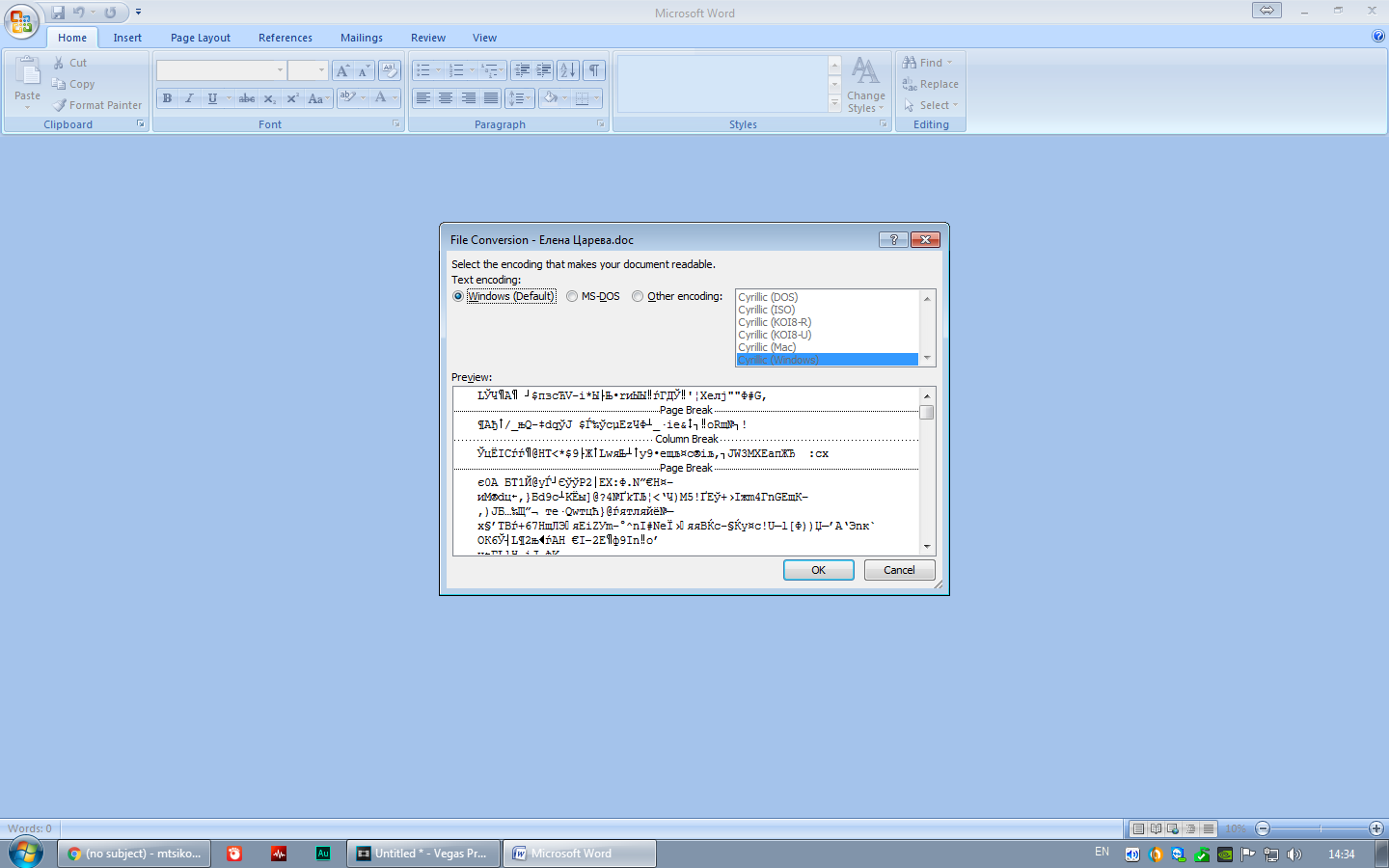
Task: Apply Strikethrough formatting
Action: 247,98
